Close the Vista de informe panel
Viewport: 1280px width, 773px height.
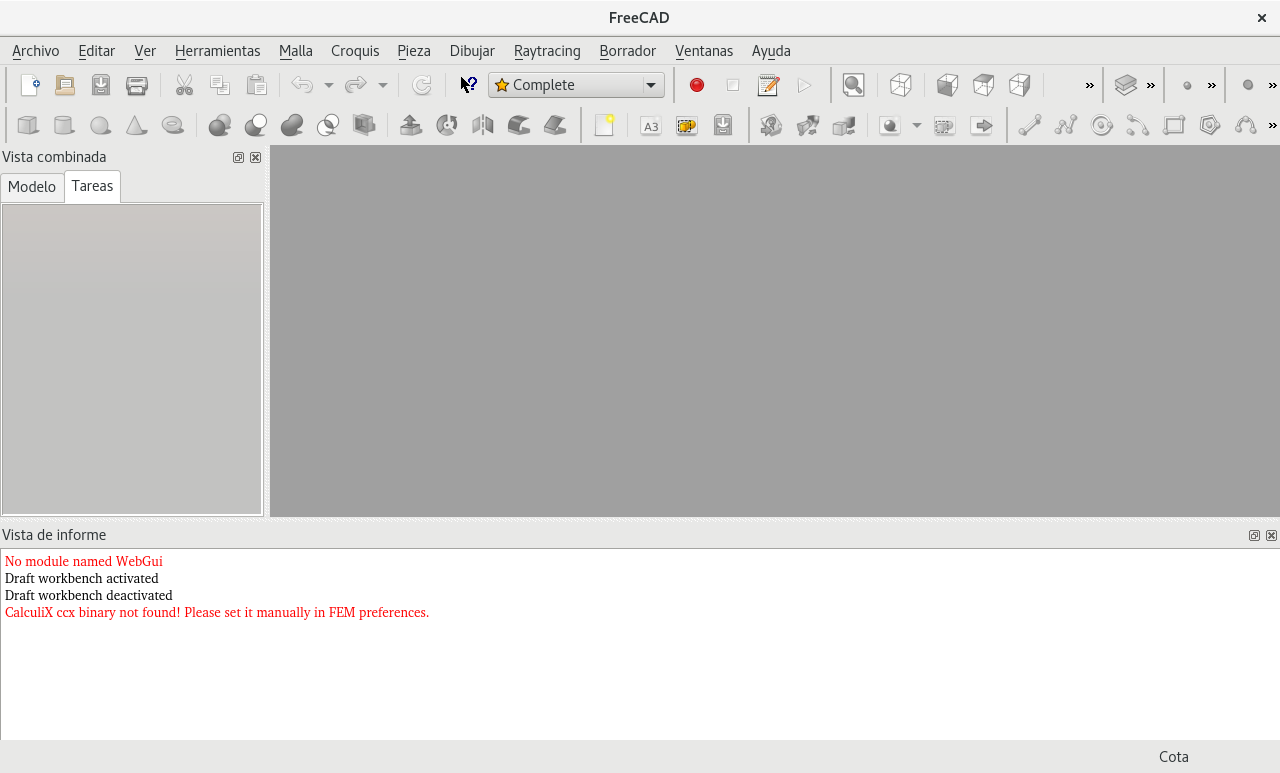pyautogui.click(x=1271, y=535)
